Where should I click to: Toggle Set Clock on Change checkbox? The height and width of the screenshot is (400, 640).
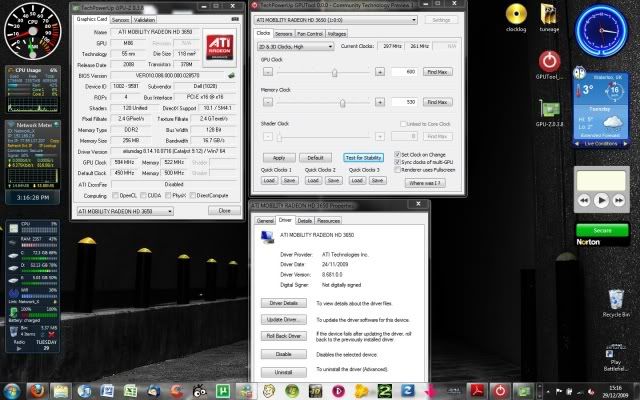click(397, 154)
